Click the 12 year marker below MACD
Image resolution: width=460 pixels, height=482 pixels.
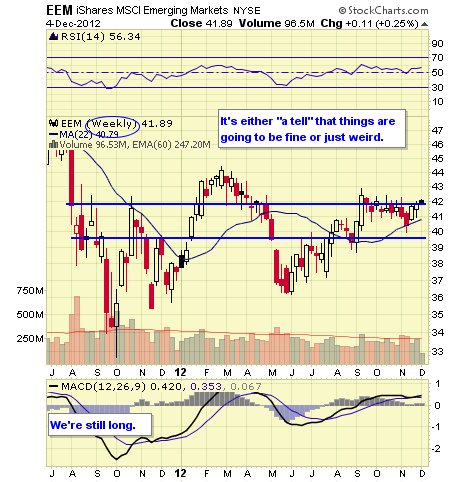(180, 474)
